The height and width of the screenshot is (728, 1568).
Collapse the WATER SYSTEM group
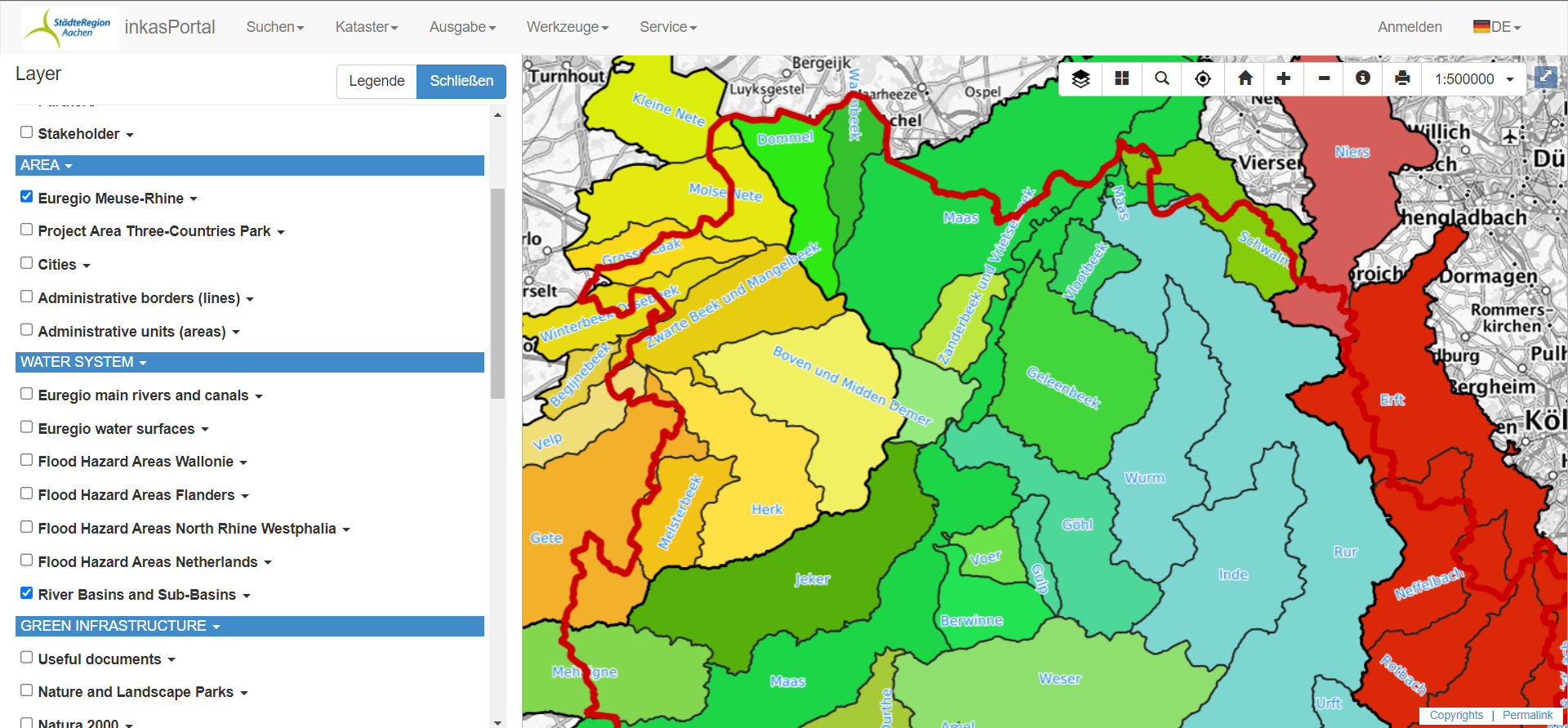[83, 362]
